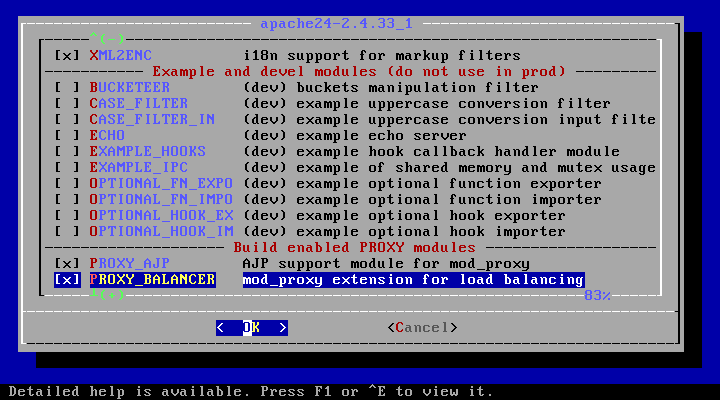Click the Cancel button
This screenshot has height=400, width=720.
(422, 327)
